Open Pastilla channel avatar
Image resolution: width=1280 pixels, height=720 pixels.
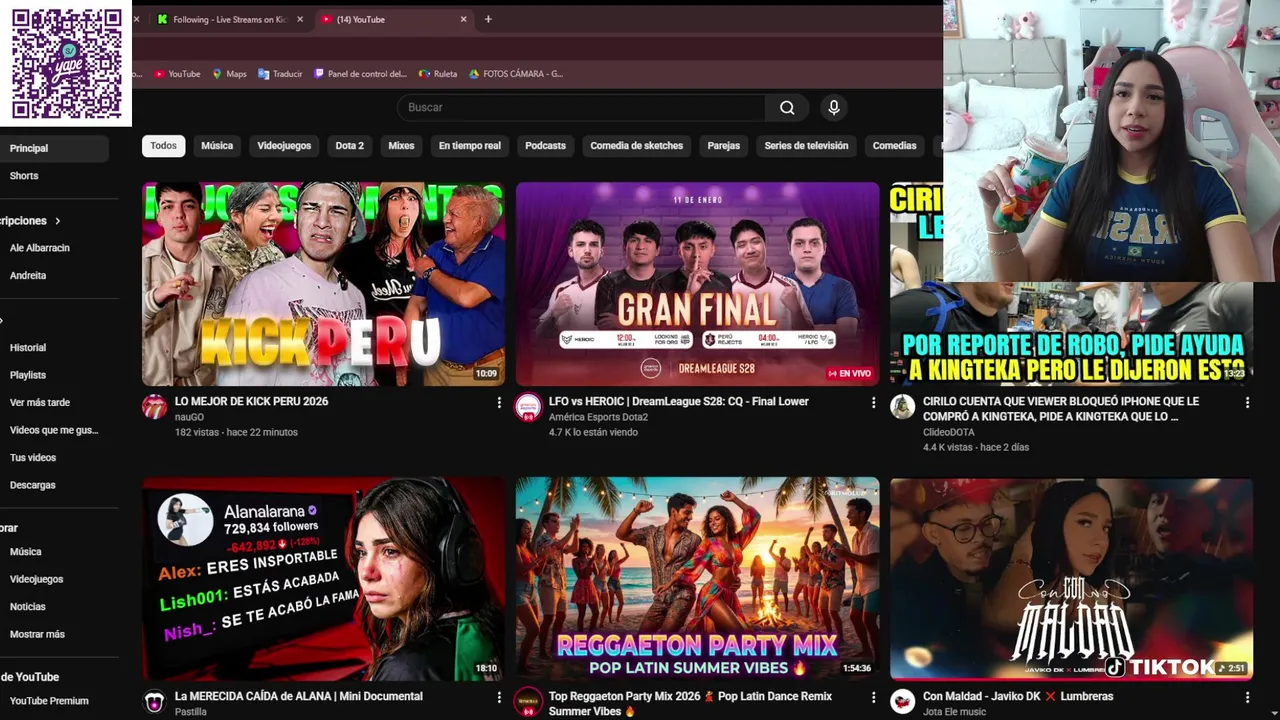click(x=155, y=701)
